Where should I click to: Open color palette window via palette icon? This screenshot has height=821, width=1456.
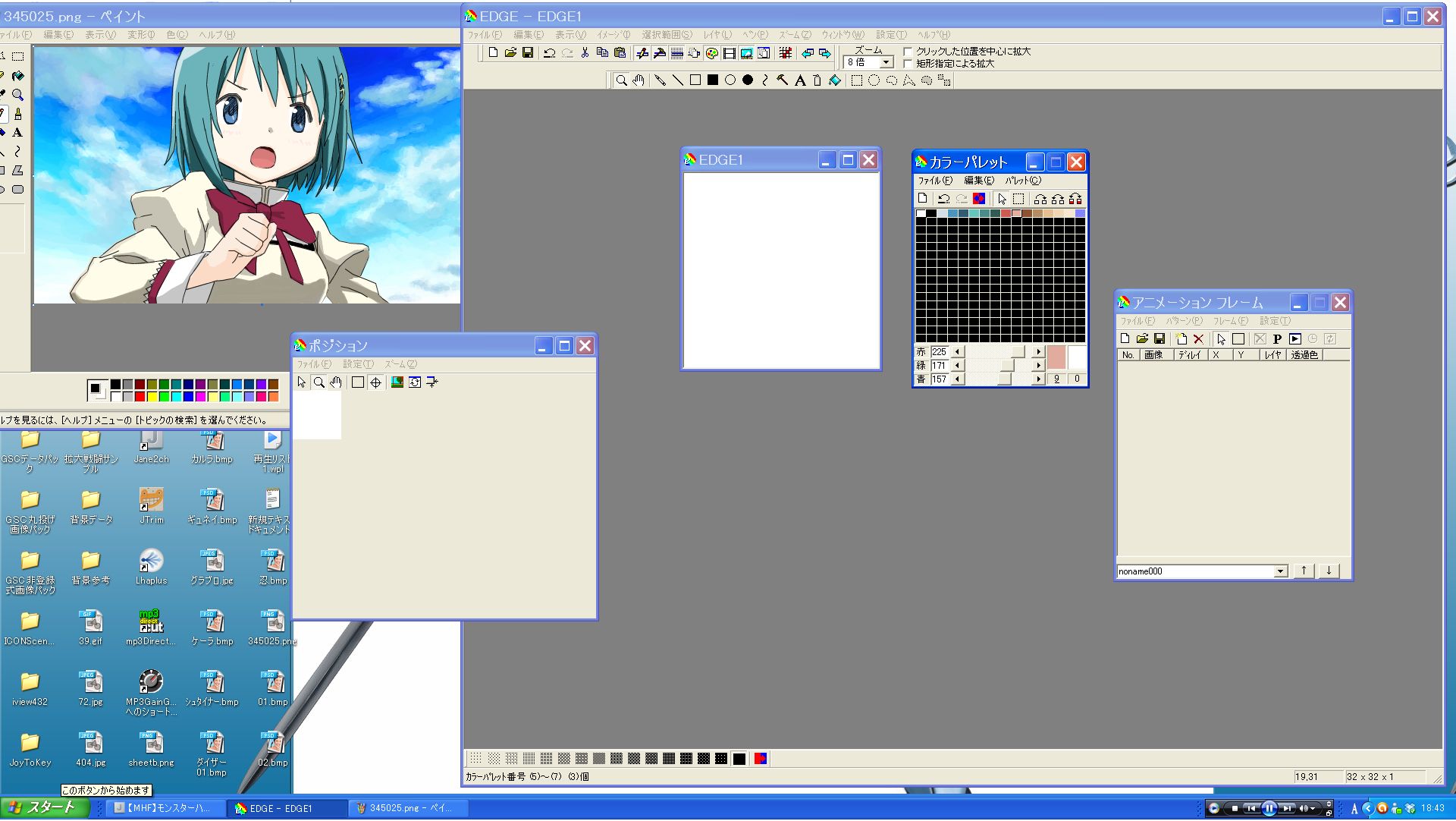[711, 52]
